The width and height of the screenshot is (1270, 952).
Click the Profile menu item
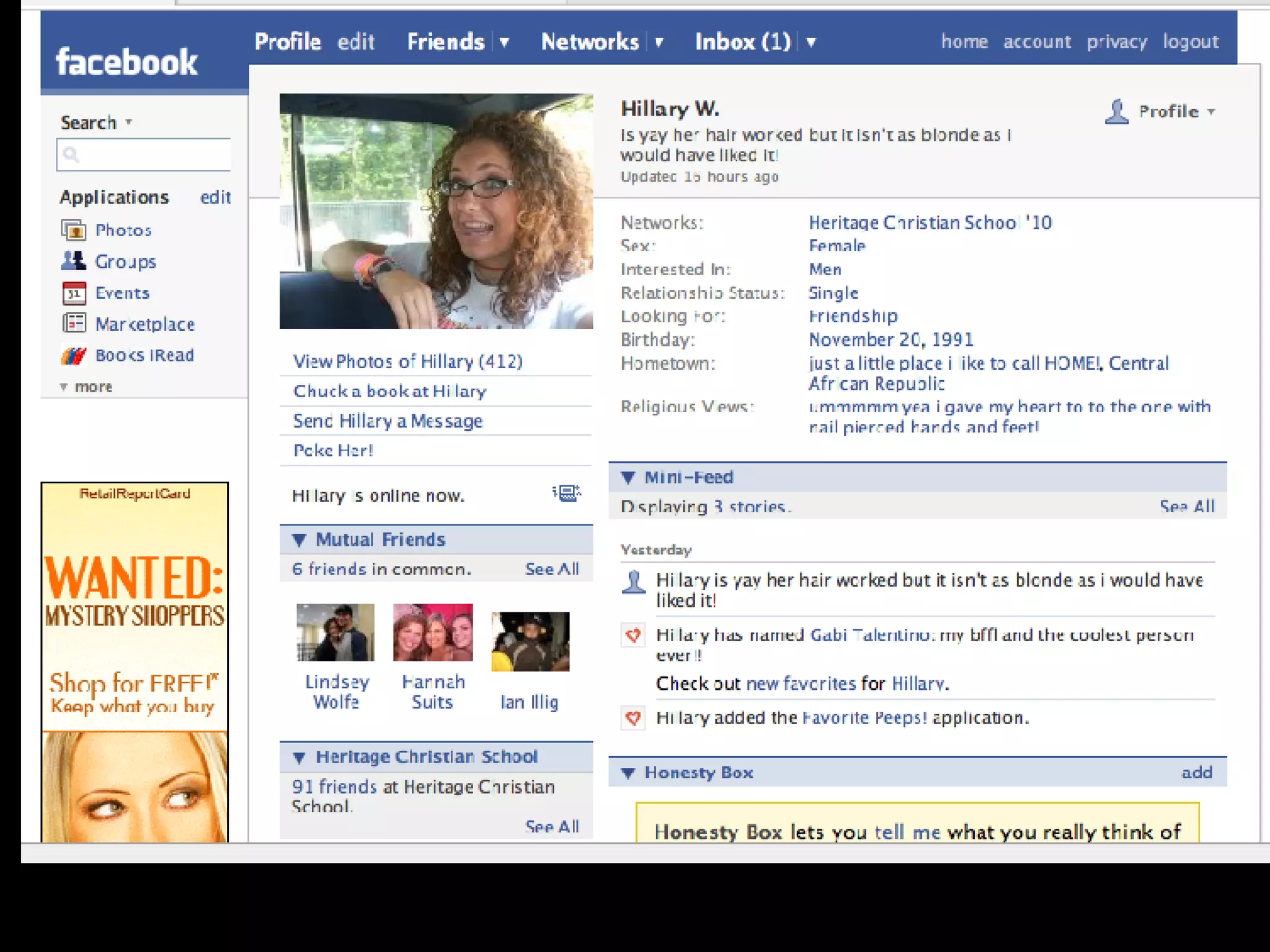(x=287, y=42)
